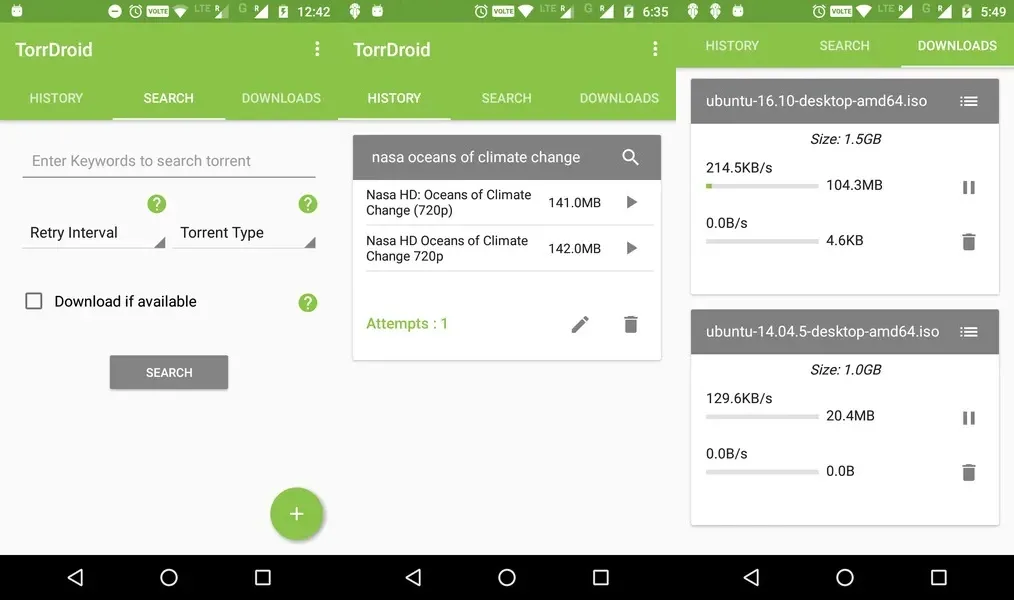Open overflow menu in second TorrDroid screen
1014x600 pixels.
point(655,49)
